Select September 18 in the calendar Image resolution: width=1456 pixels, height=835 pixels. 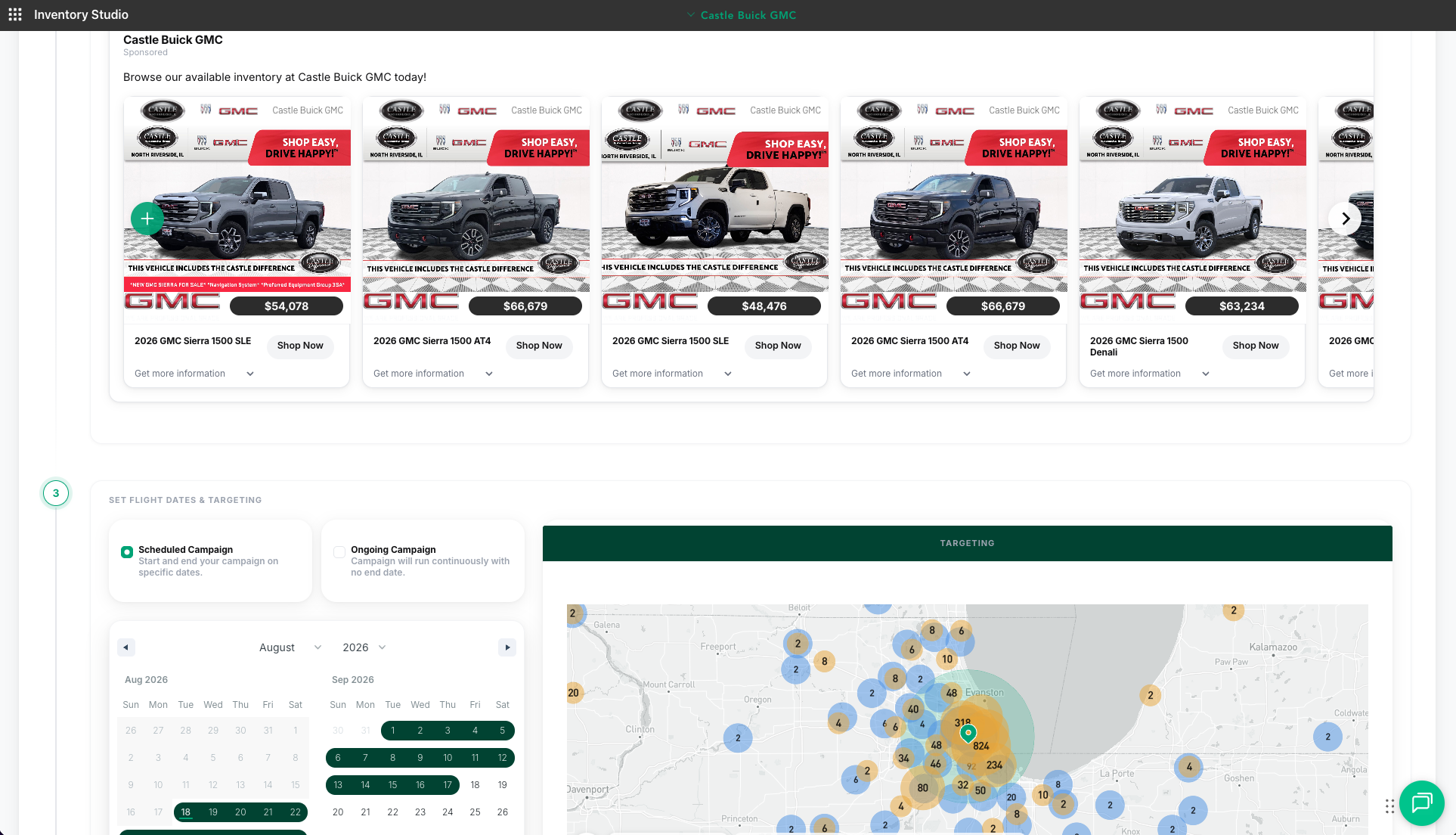(x=475, y=785)
